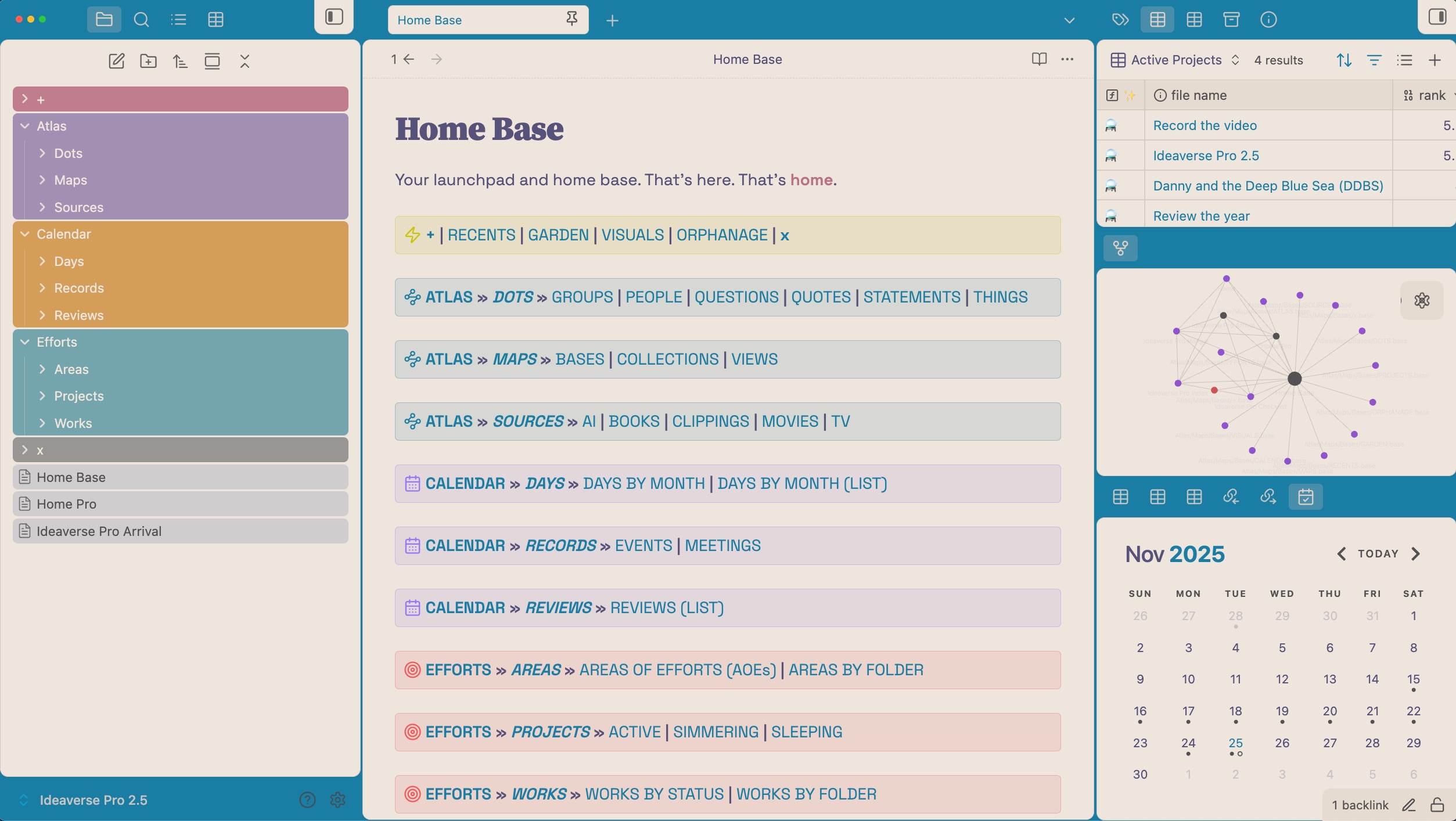Open the QUESTIONS link
The image size is (1456, 821).
click(x=736, y=297)
